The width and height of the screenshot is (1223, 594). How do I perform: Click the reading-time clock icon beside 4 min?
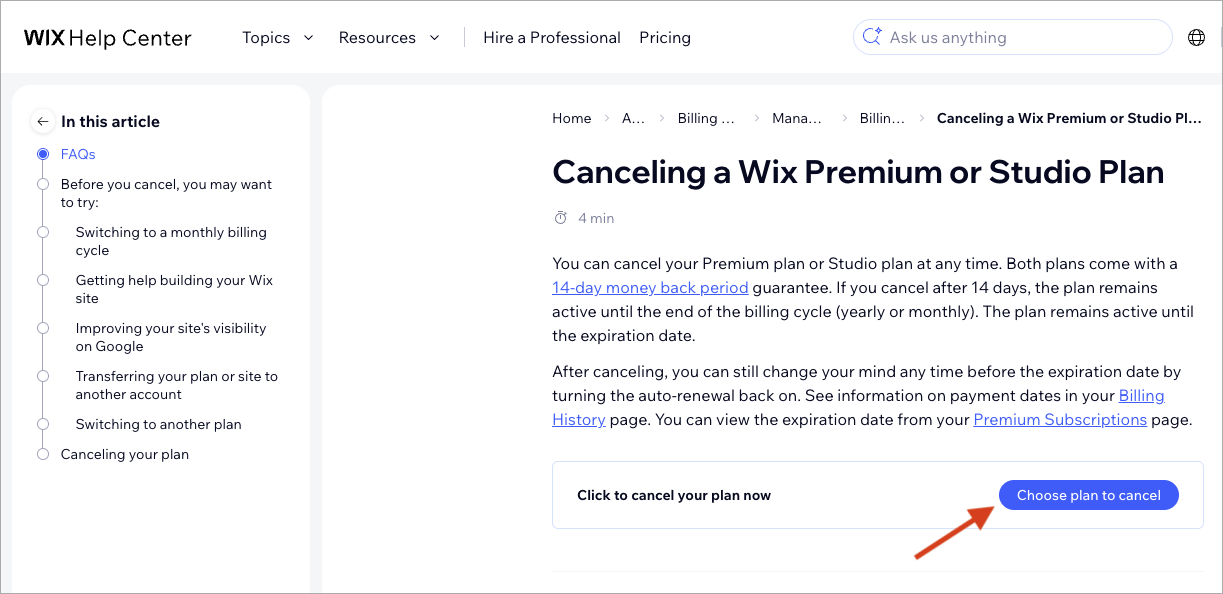pos(560,217)
